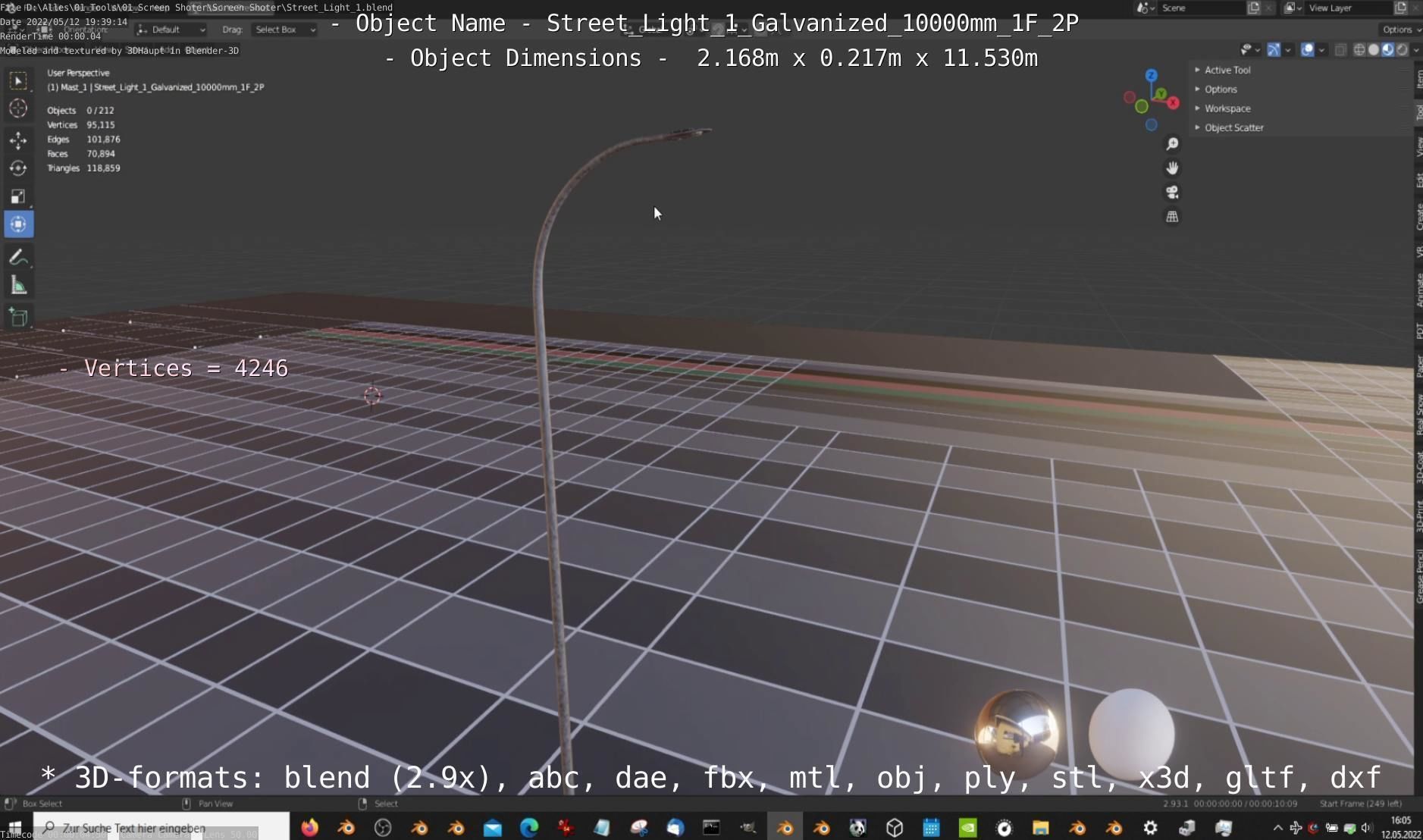Select the Select Box tool in toolbar

tap(18, 80)
